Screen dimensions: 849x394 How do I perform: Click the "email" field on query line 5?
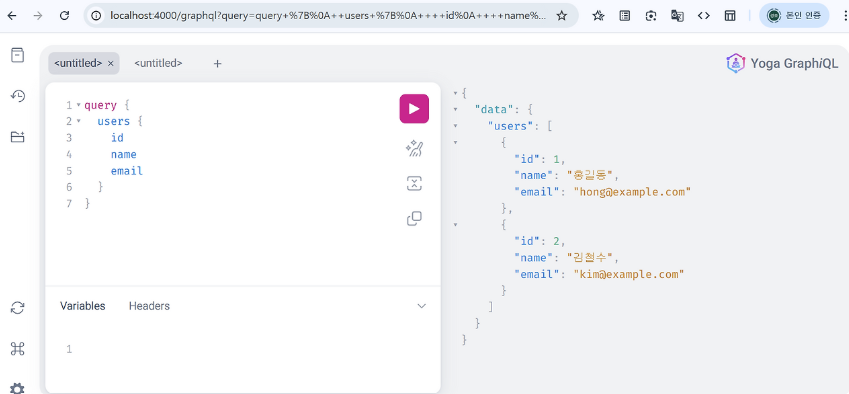pyautogui.click(x=127, y=171)
